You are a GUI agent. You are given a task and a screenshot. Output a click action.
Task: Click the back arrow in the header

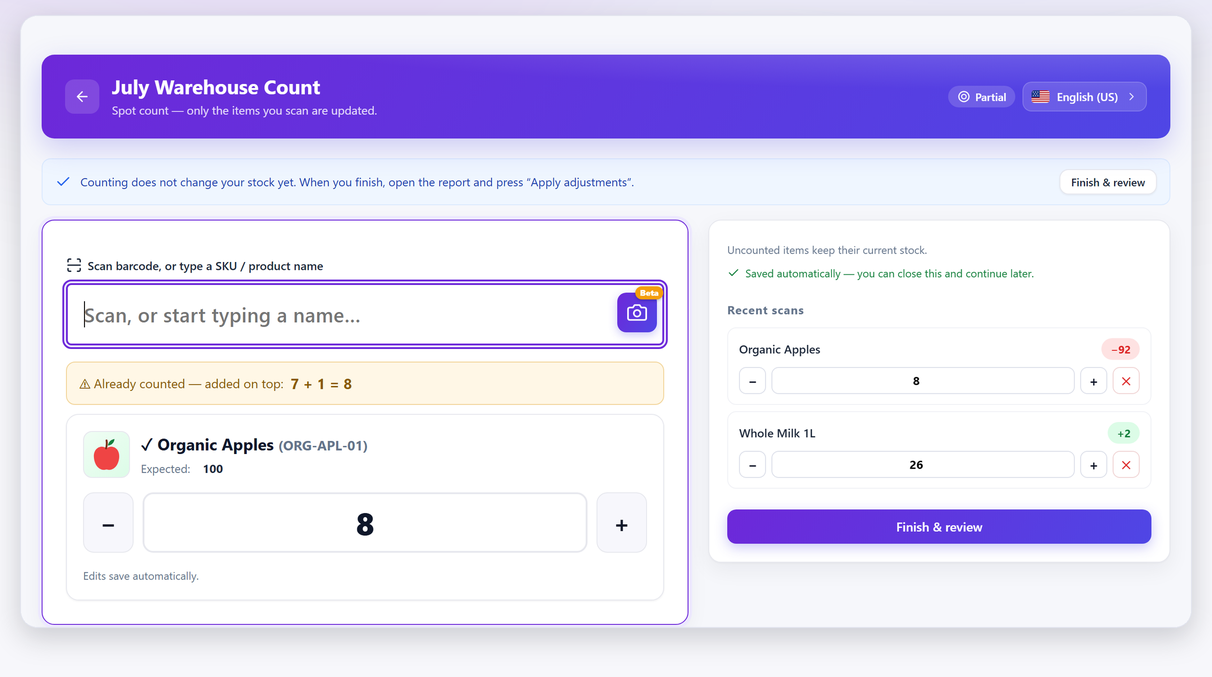coord(82,97)
